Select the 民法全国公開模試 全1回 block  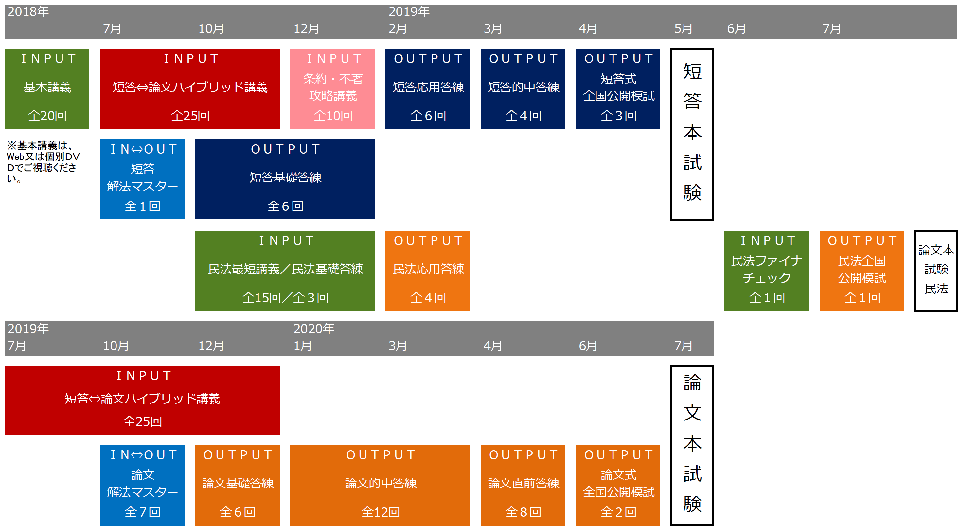coord(862,270)
